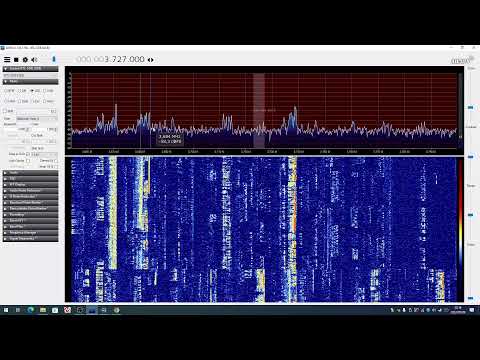Viewport: 480px width, 360px height.
Task: Toggle the Lock Carrier checkbox
Action: pyautogui.click(x=28, y=160)
